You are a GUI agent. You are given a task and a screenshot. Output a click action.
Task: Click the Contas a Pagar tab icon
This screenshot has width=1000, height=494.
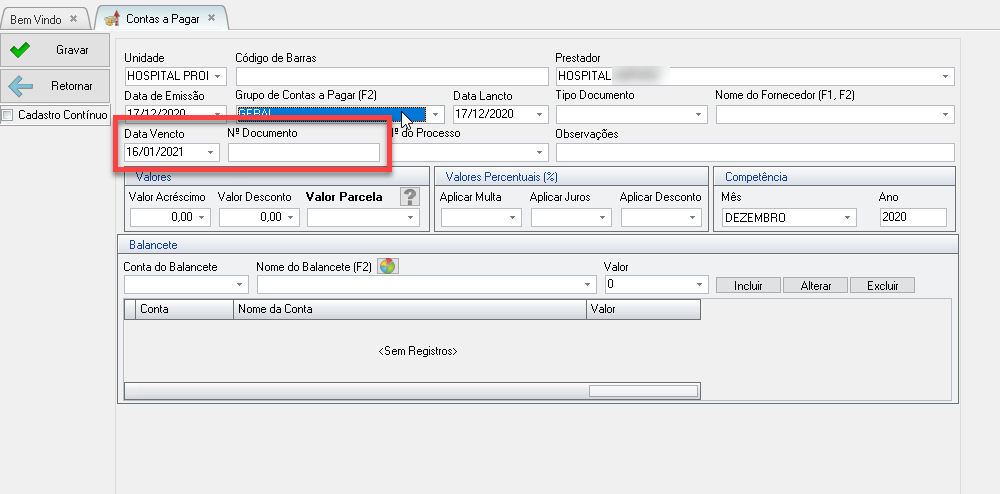click(x=111, y=19)
